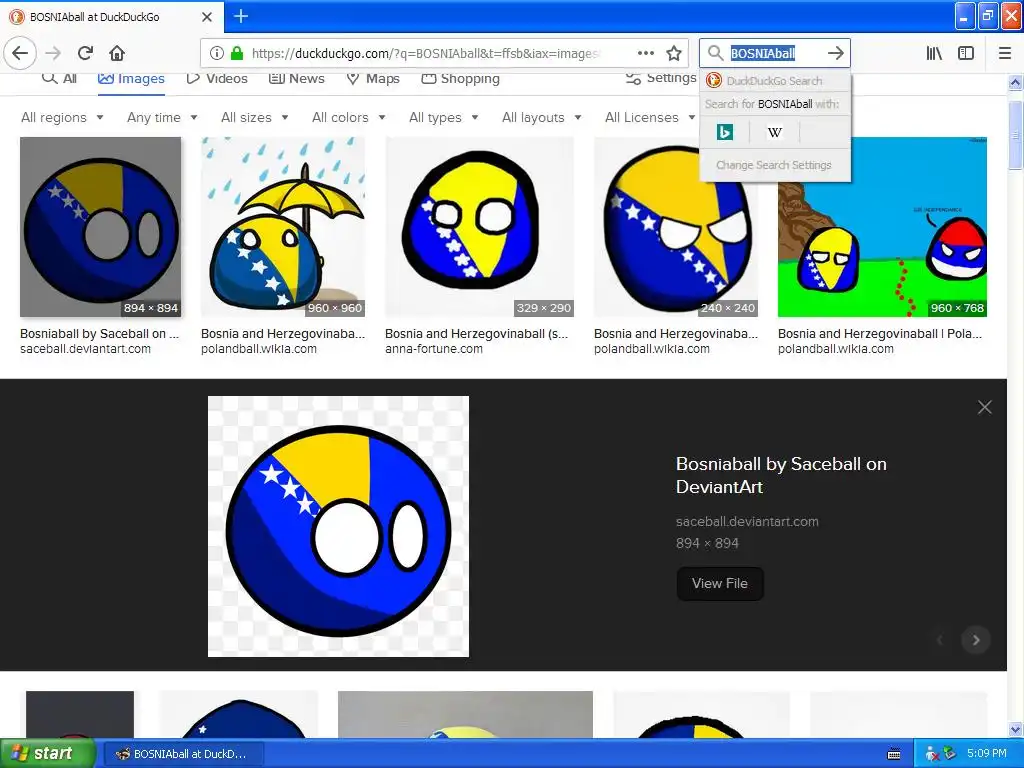Open the angry-eyed 240 × 240 thumbnail
The height and width of the screenshot is (768, 1024).
pos(676,227)
